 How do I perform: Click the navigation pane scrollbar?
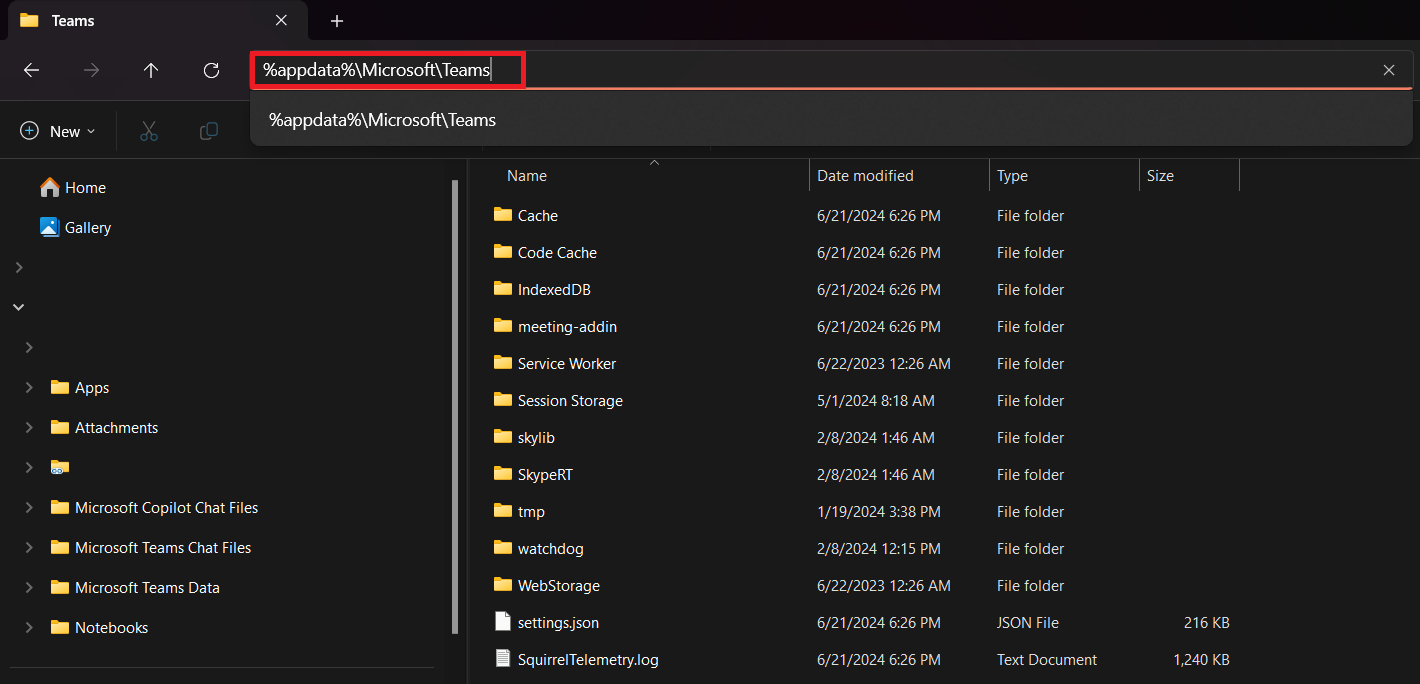click(455, 407)
